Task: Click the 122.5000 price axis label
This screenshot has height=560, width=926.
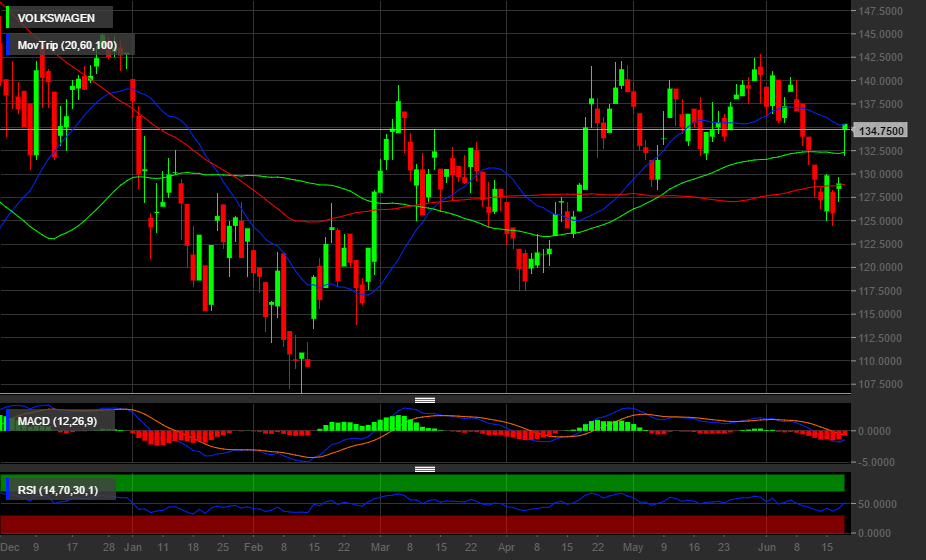Action: tap(881, 244)
